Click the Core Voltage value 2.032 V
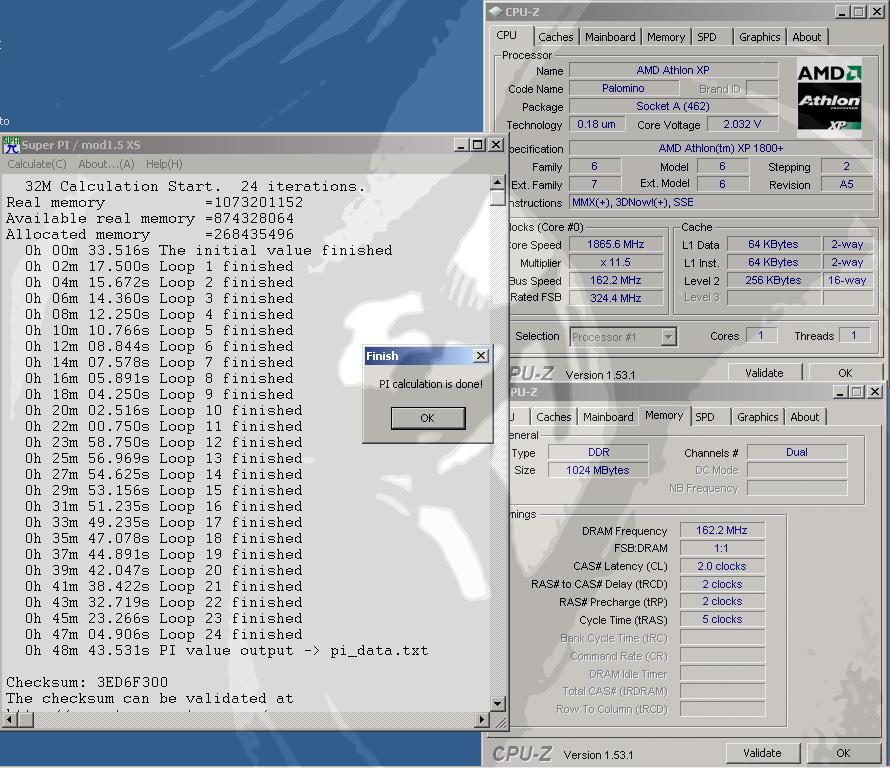Image resolution: width=890 pixels, height=768 pixels. (742, 124)
